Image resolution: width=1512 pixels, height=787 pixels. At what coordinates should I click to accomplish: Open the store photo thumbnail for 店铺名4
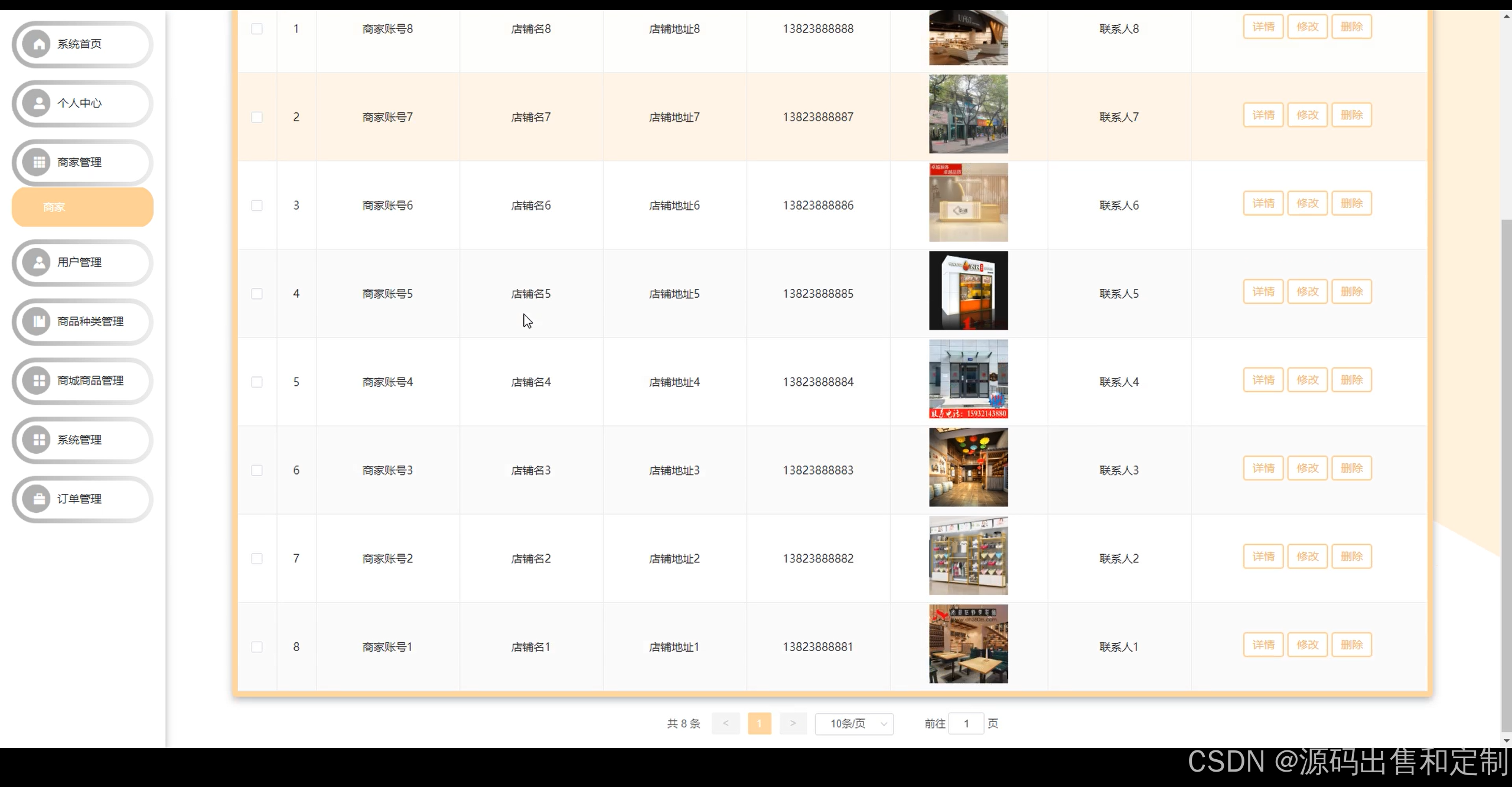(968, 379)
